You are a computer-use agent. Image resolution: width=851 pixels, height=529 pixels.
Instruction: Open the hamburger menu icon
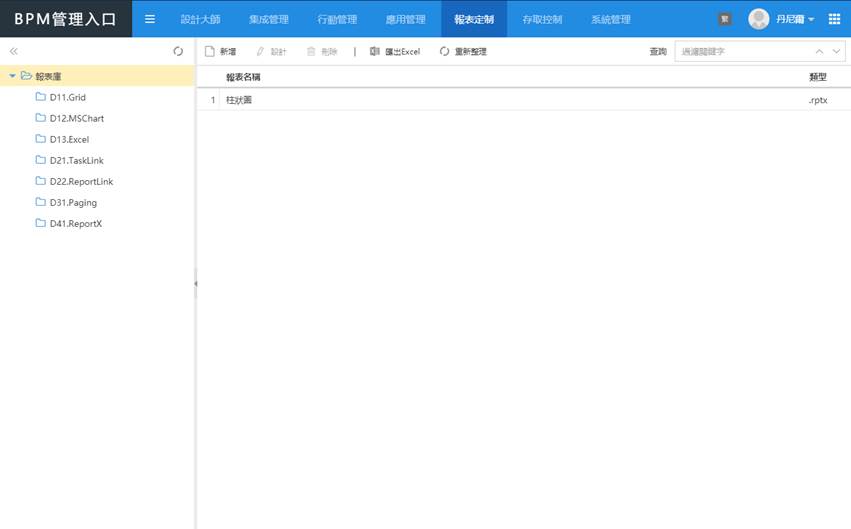[150, 19]
